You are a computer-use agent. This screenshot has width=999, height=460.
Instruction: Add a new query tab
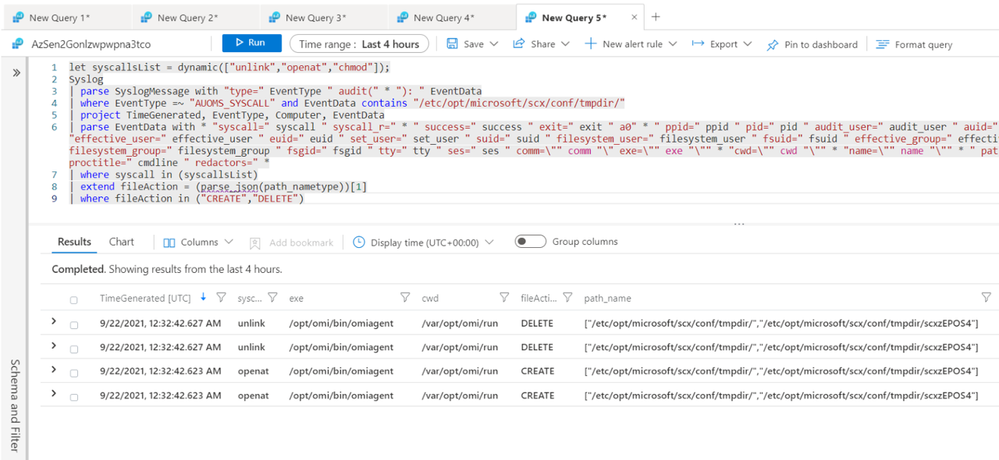656,17
